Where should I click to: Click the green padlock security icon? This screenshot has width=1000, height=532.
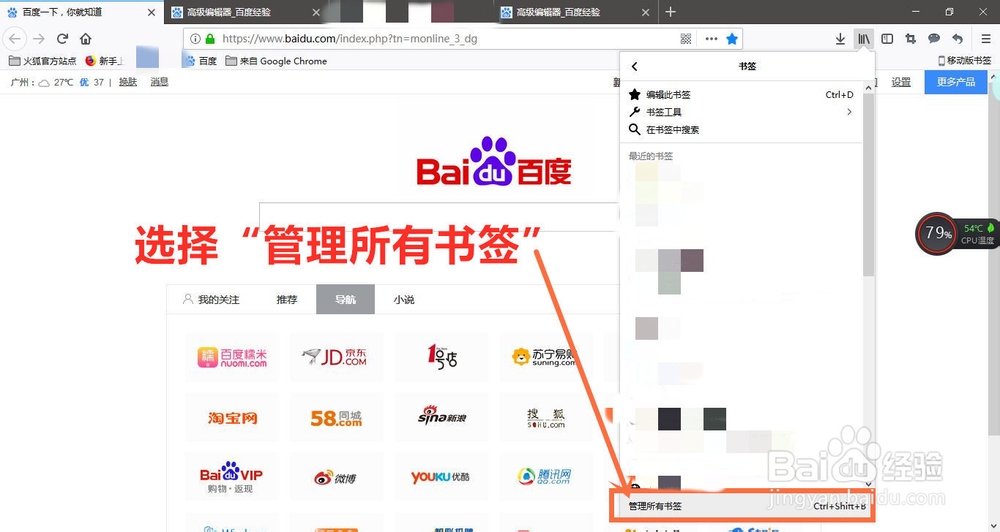click(210, 39)
